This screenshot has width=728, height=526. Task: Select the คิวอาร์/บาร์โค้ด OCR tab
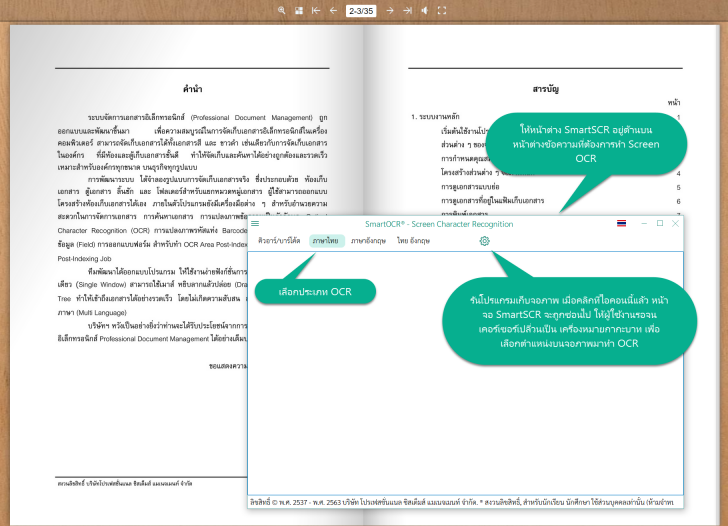tap(279, 241)
